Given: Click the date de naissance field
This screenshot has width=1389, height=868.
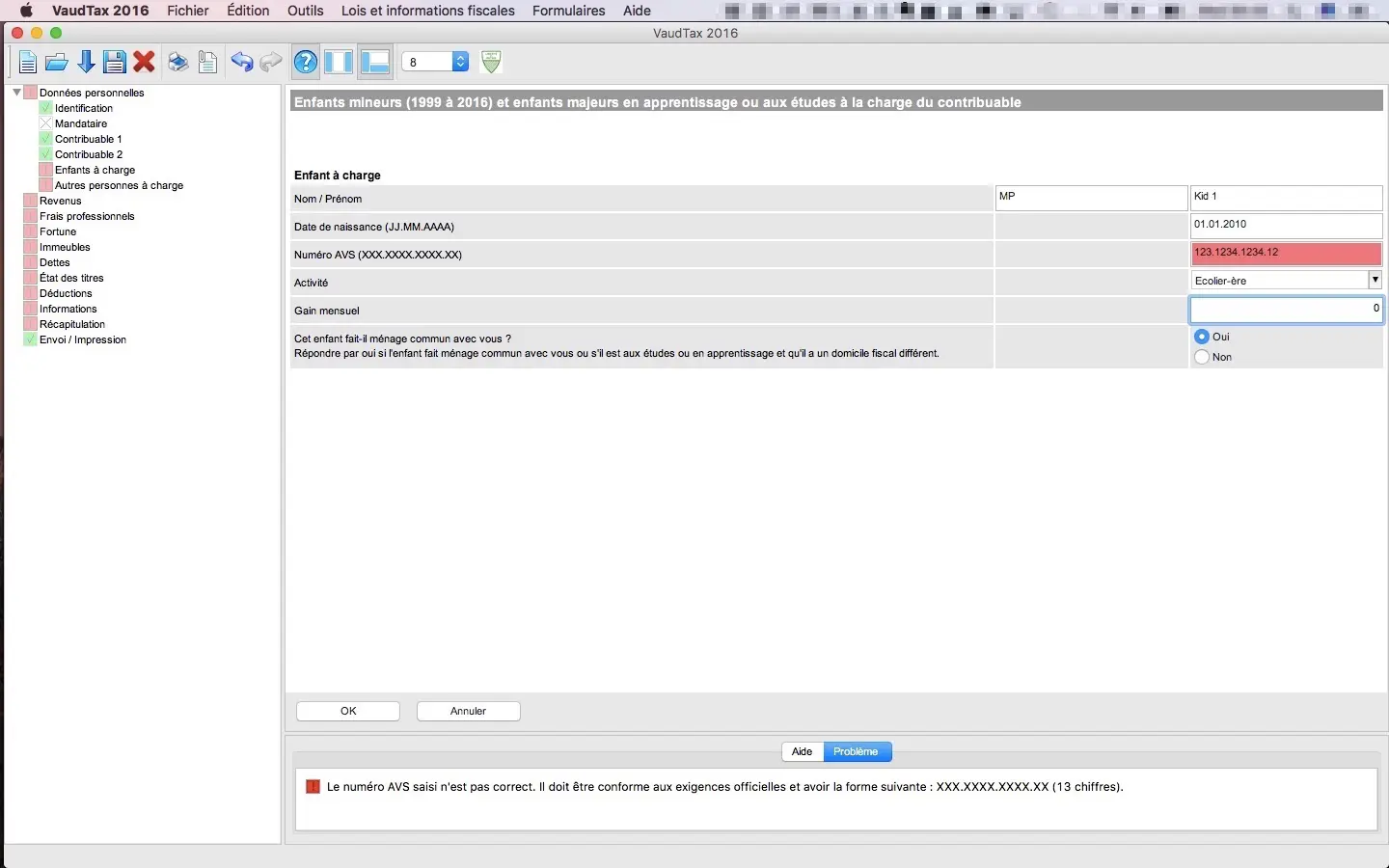Looking at the screenshot, I should click(1287, 226).
